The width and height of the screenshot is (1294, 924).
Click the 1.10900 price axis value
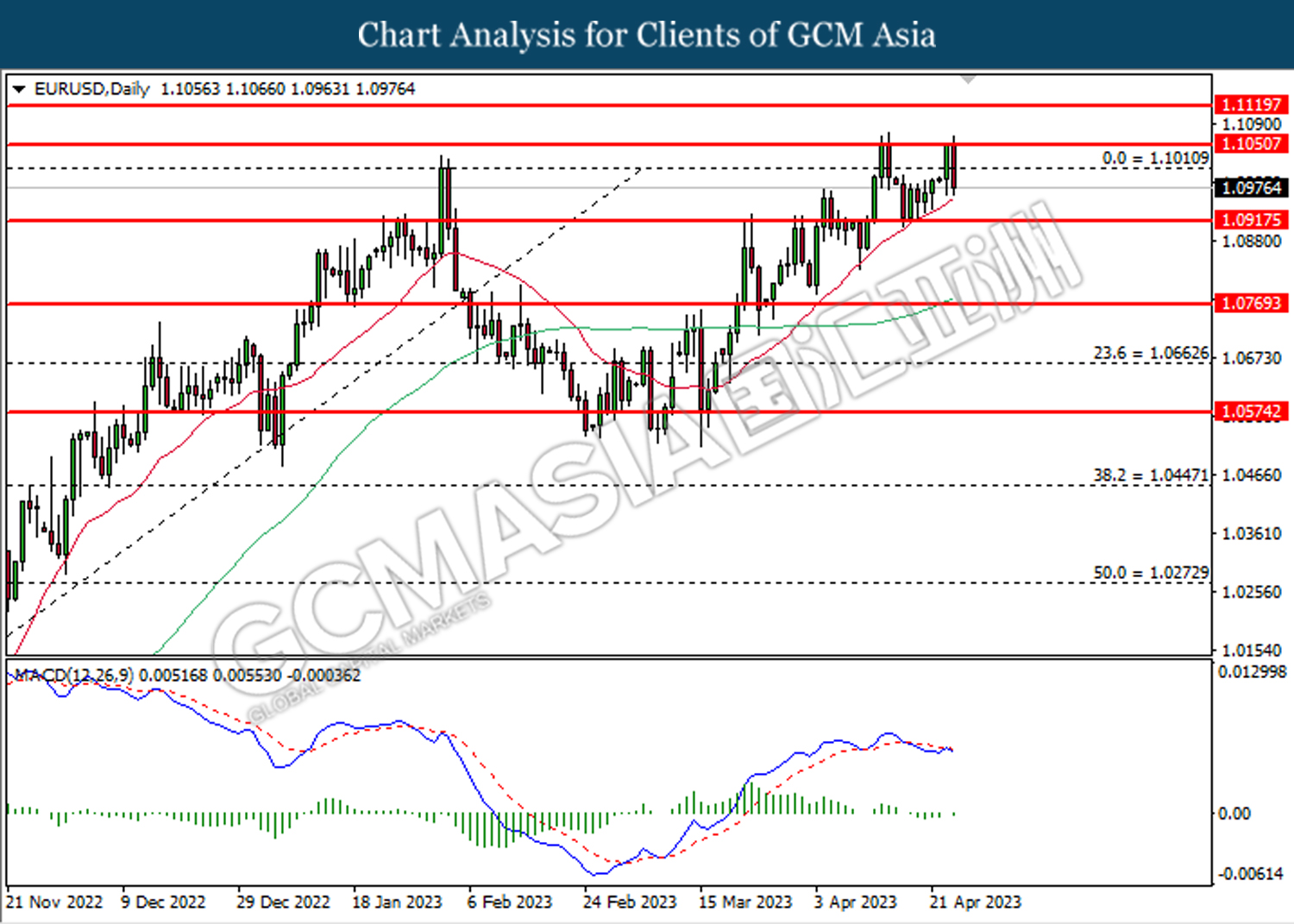point(1252,124)
